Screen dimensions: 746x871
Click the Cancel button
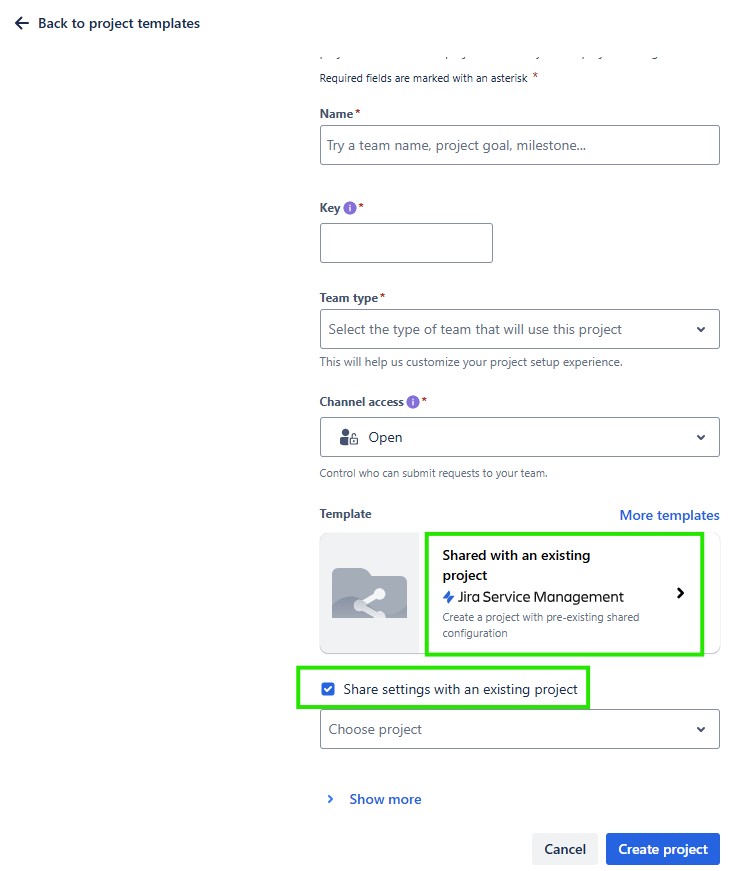tap(565, 848)
